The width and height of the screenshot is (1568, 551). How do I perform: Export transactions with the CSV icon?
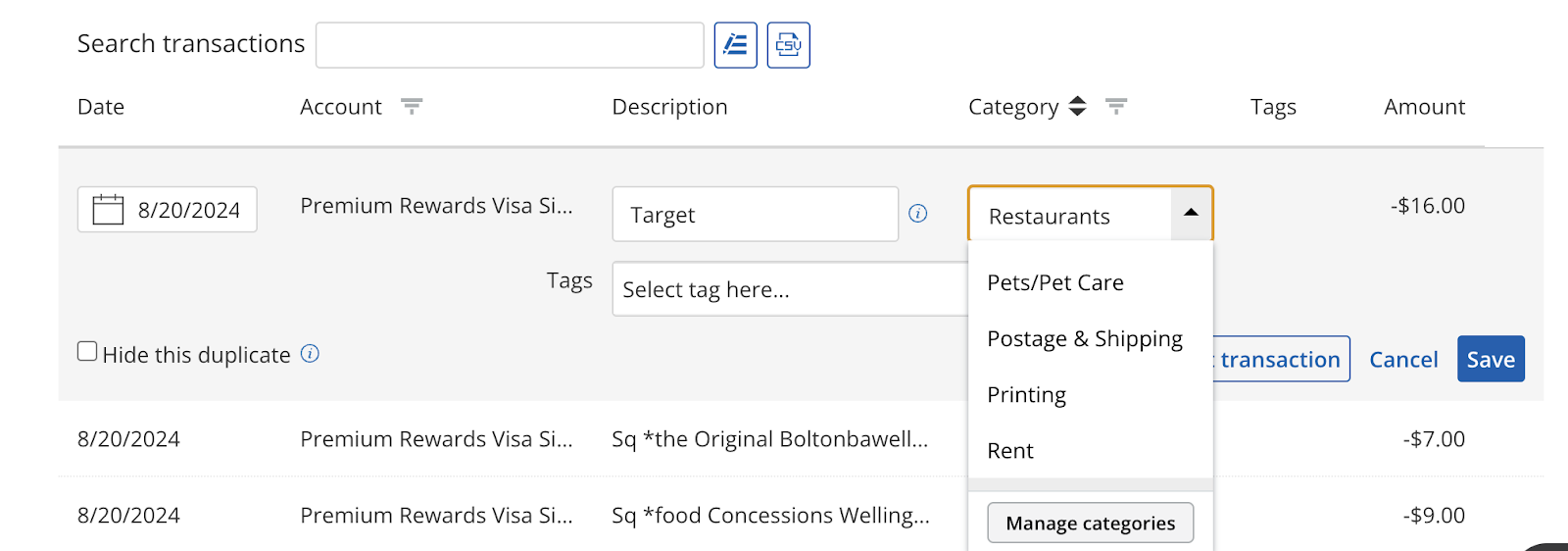(788, 45)
